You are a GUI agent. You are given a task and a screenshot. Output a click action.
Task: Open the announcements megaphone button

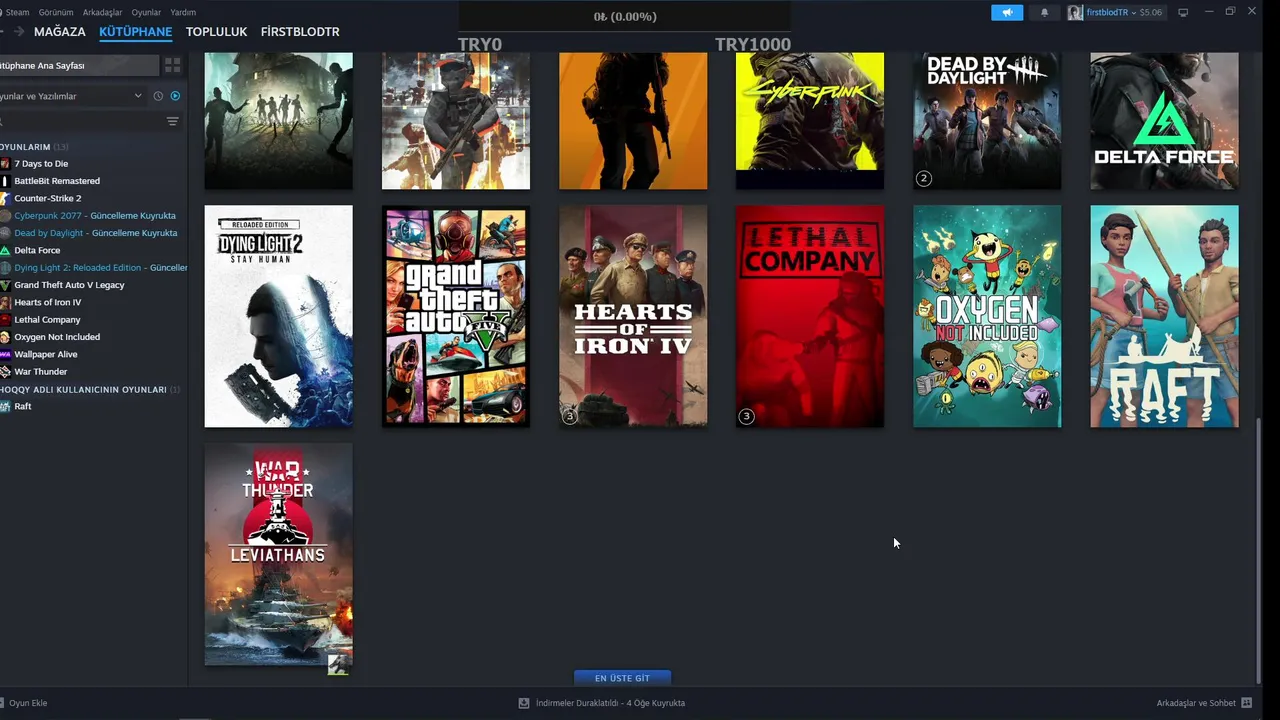1007,12
